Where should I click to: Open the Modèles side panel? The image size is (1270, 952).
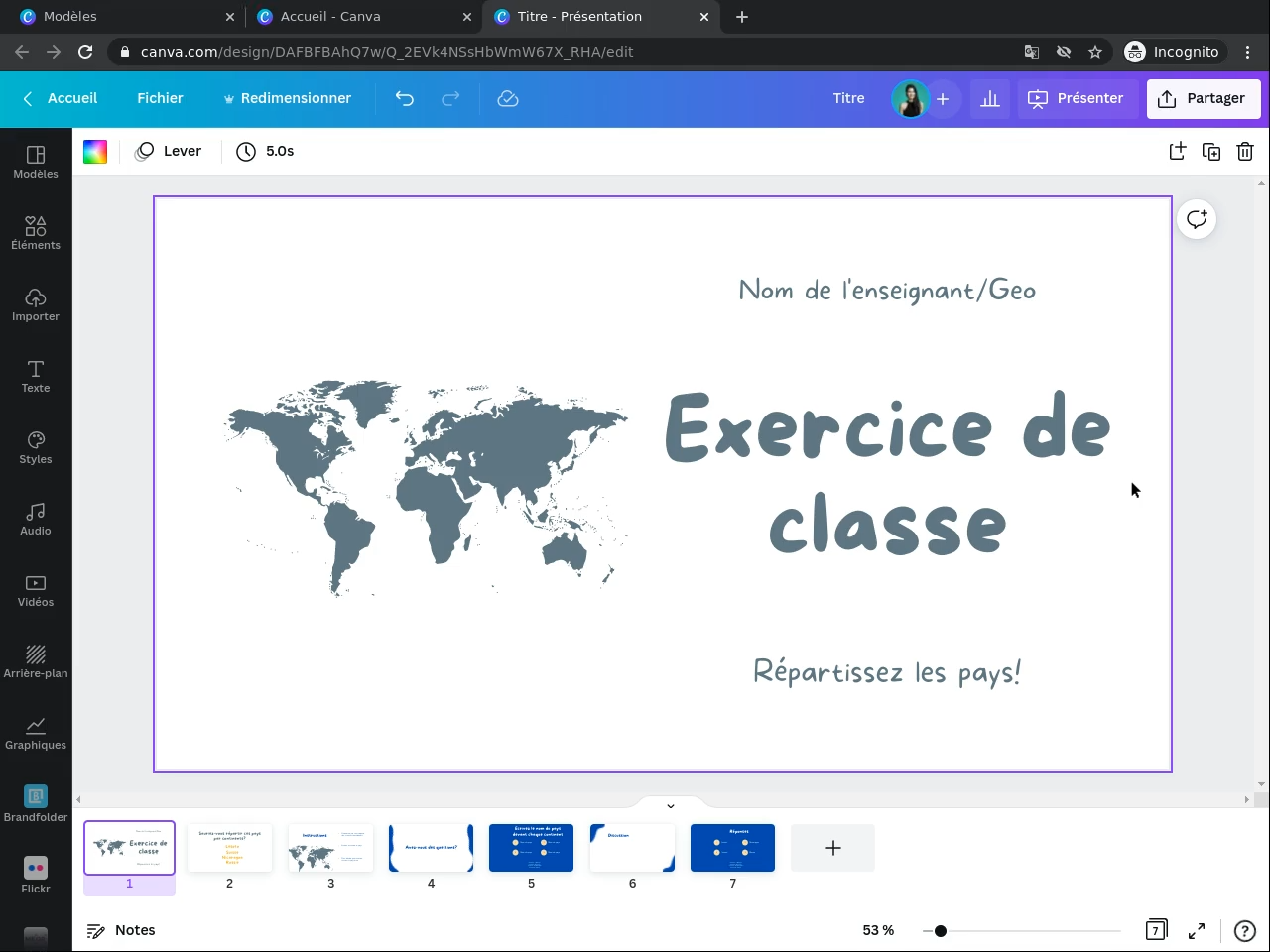tap(36, 162)
